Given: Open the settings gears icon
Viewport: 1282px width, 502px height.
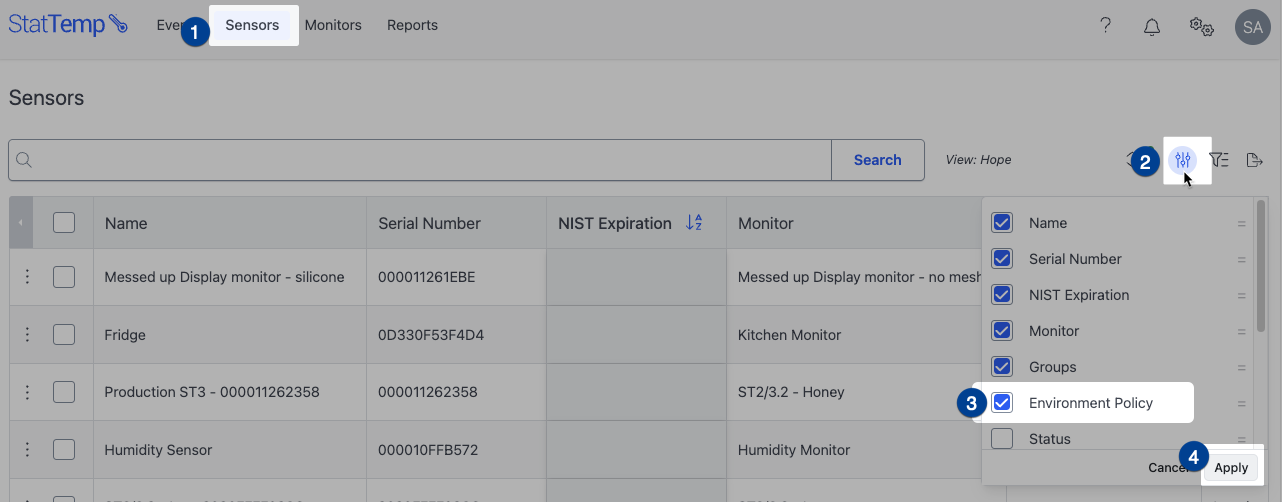Looking at the screenshot, I should 1201,27.
